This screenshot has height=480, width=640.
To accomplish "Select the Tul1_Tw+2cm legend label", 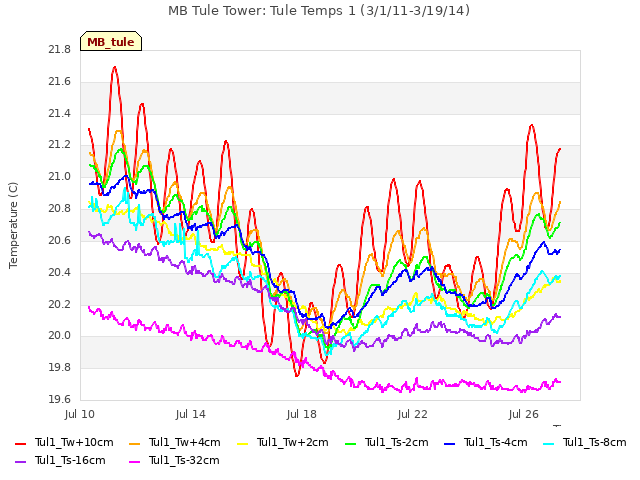I will [293, 442].
